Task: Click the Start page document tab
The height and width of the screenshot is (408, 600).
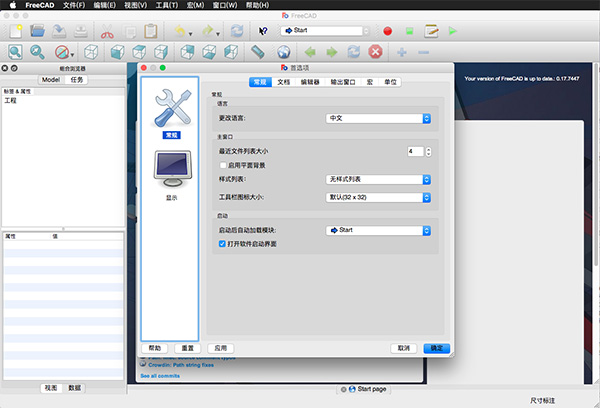Action: pyautogui.click(x=364, y=389)
